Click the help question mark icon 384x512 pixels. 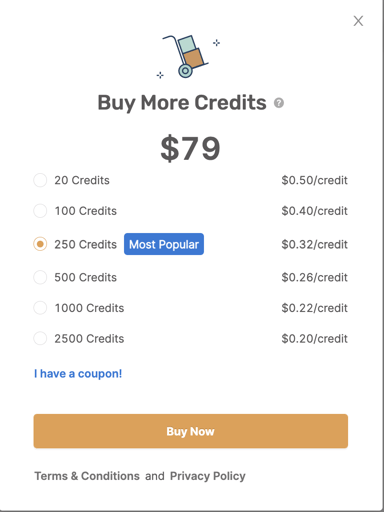pos(279,103)
